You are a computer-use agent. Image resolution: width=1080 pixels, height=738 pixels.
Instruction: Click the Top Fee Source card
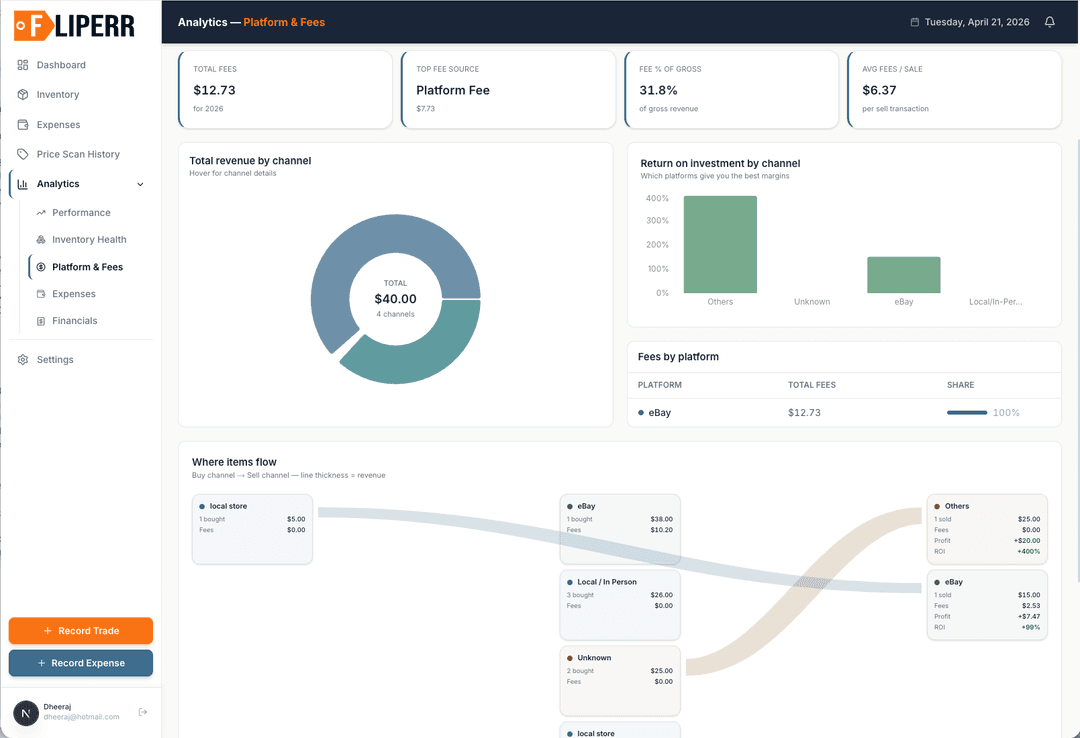tap(508, 89)
